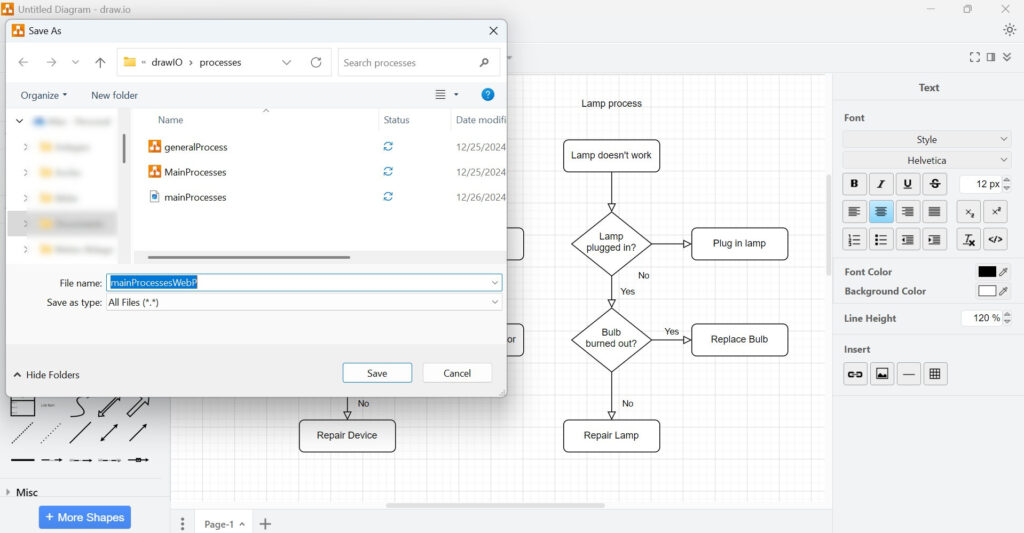Click the strikethrough format icon
1024x533 pixels.
coord(934,184)
